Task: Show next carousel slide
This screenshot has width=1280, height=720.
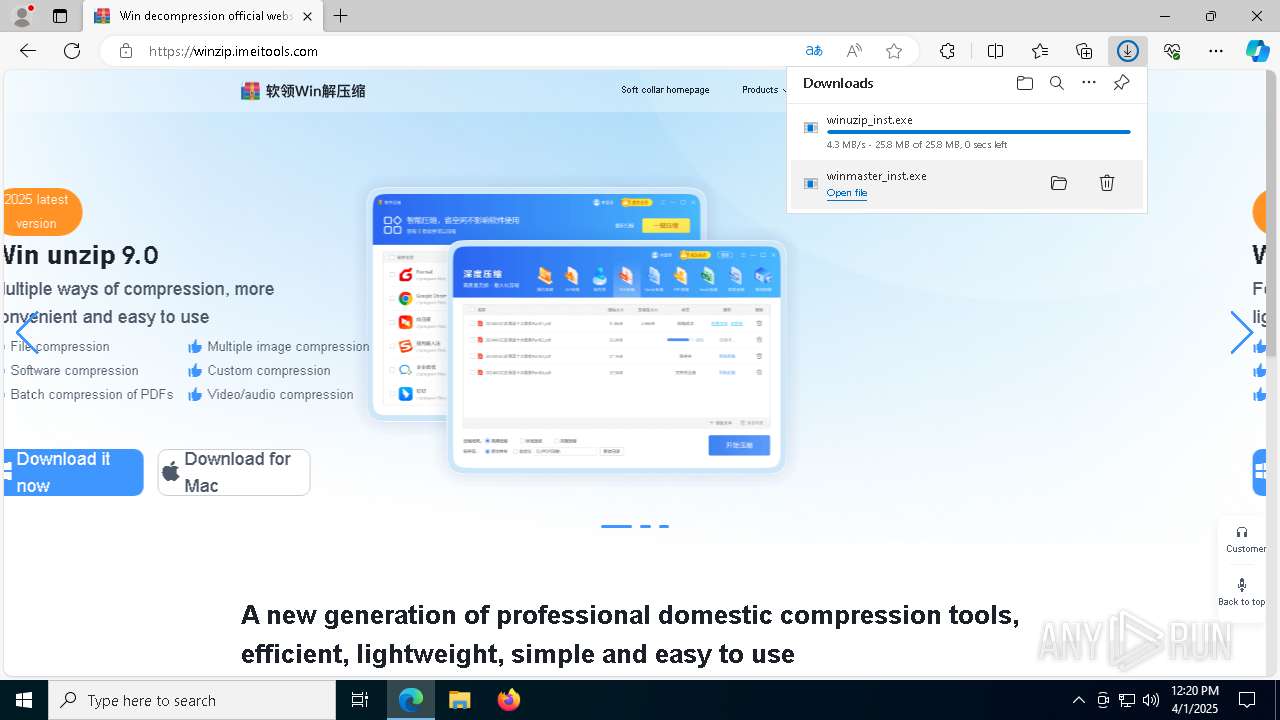Action: [x=1241, y=332]
